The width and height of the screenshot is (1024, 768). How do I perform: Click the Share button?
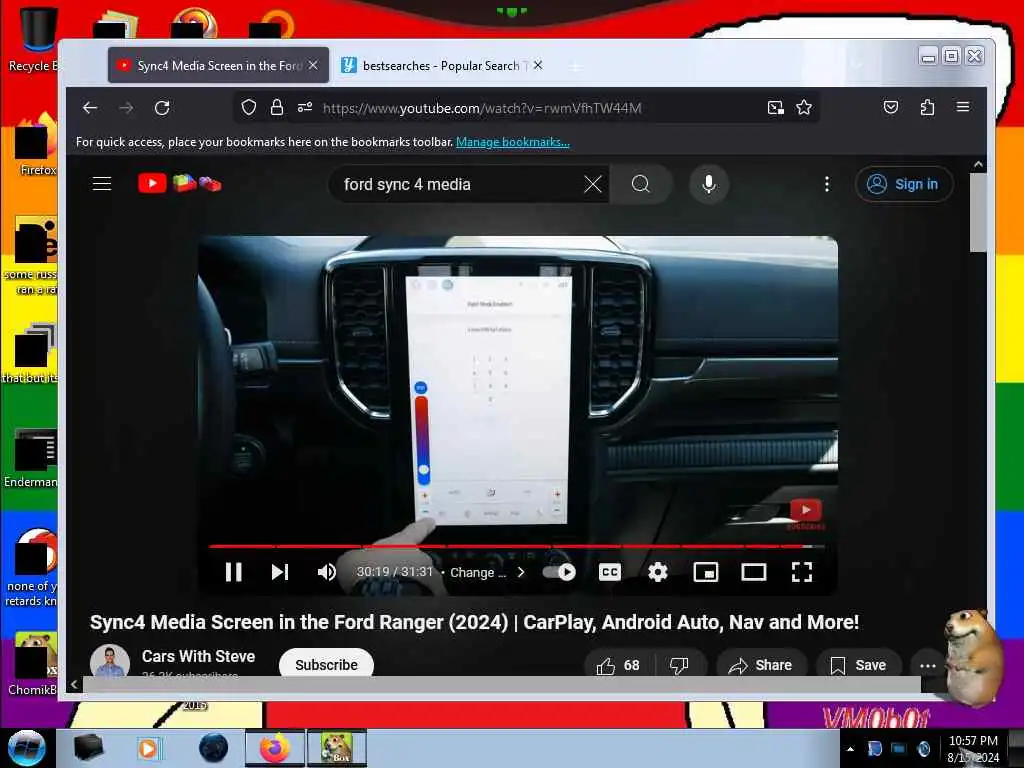(x=761, y=665)
